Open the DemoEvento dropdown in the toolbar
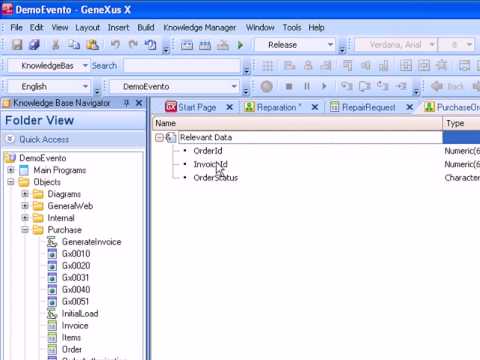480x360 pixels. click(234, 86)
